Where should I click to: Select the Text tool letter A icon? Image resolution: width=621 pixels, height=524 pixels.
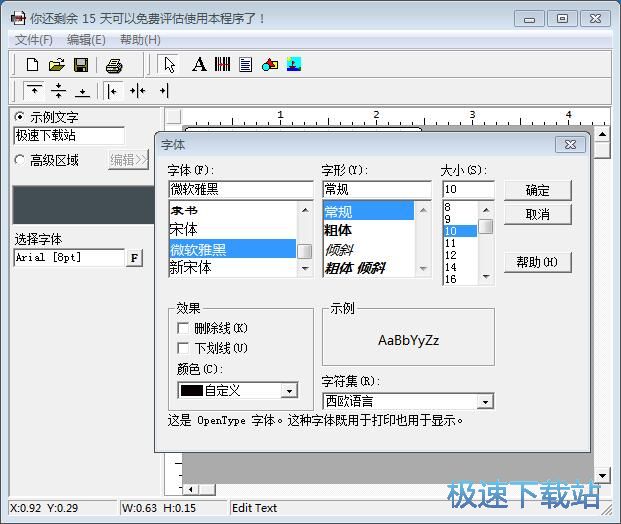point(198,65)
